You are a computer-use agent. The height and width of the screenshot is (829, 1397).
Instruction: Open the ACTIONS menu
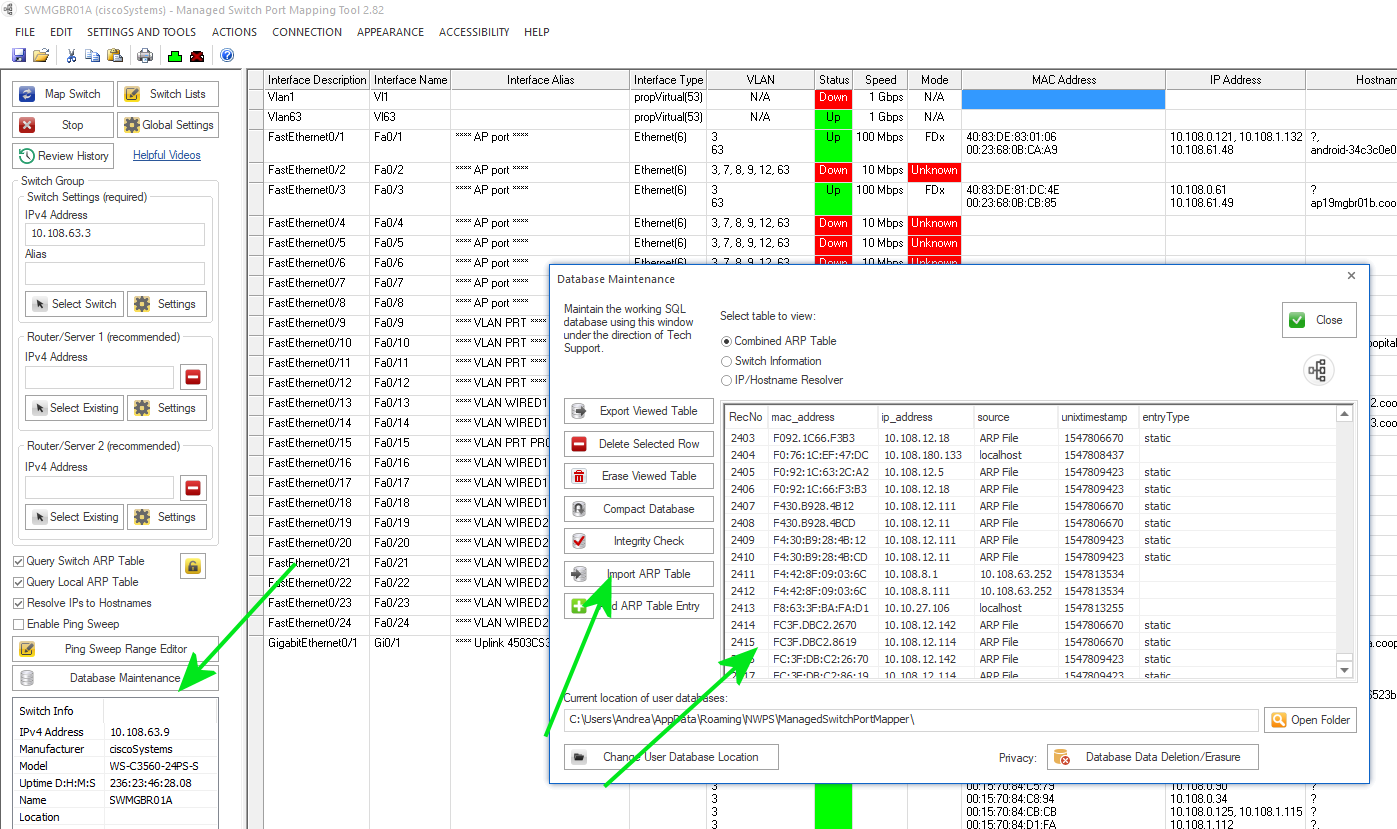tap(234, 32)
